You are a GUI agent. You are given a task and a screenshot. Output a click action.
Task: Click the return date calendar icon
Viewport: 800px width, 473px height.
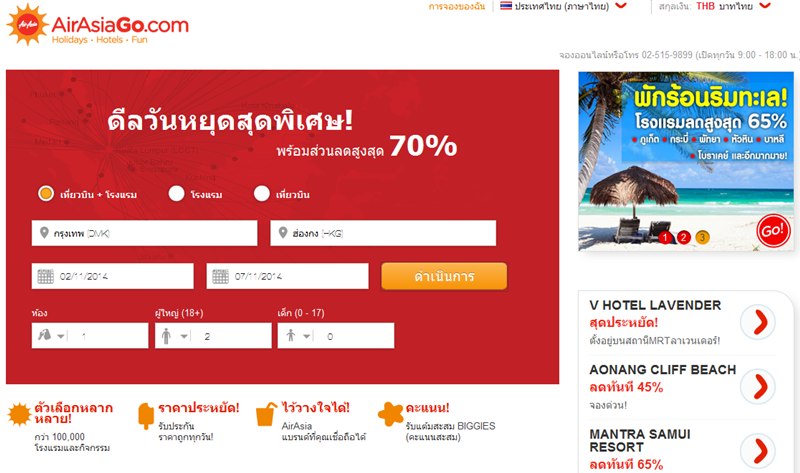click(220, 276)
